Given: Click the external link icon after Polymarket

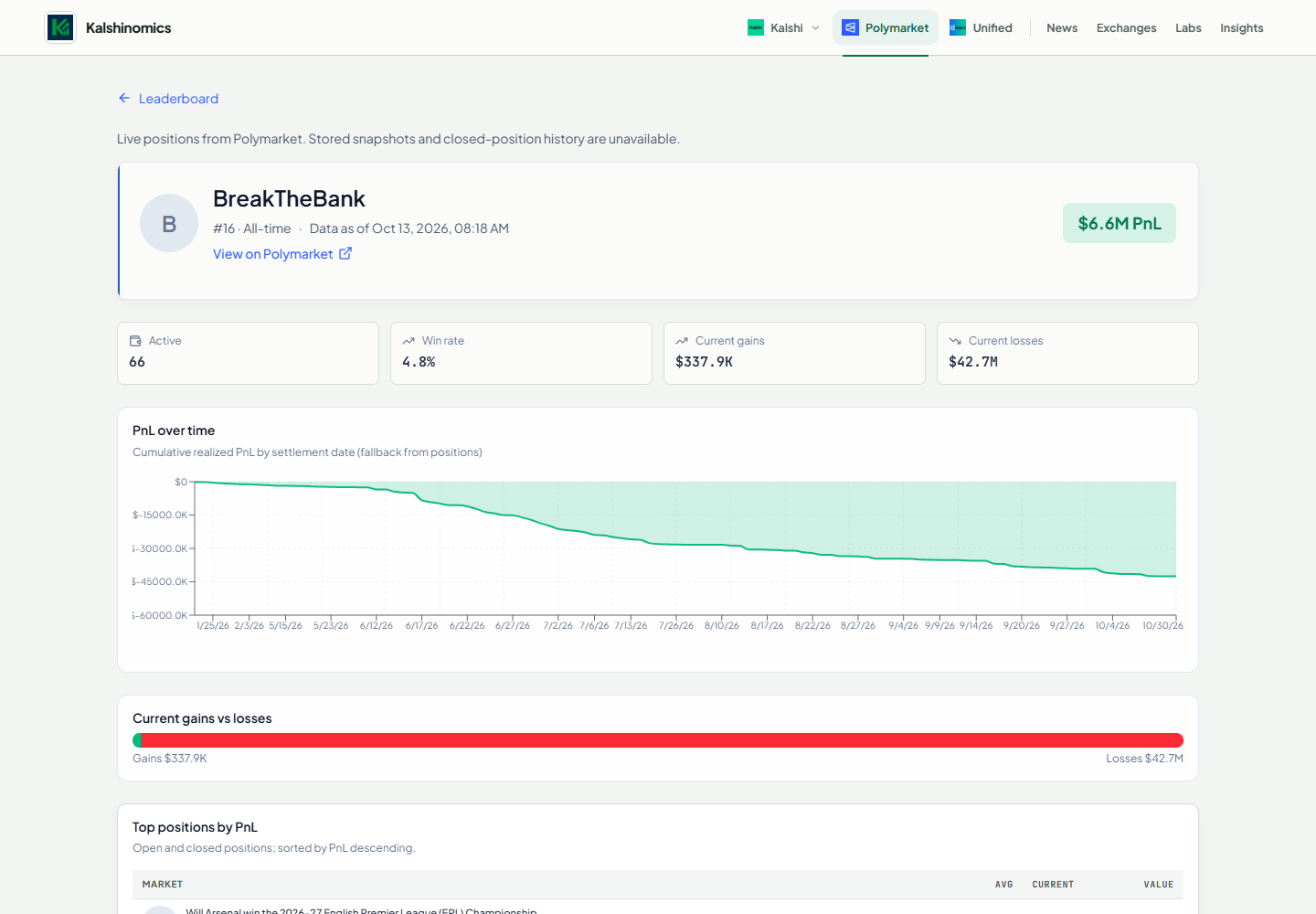Looking at the screenshot, I should (345, 253).
